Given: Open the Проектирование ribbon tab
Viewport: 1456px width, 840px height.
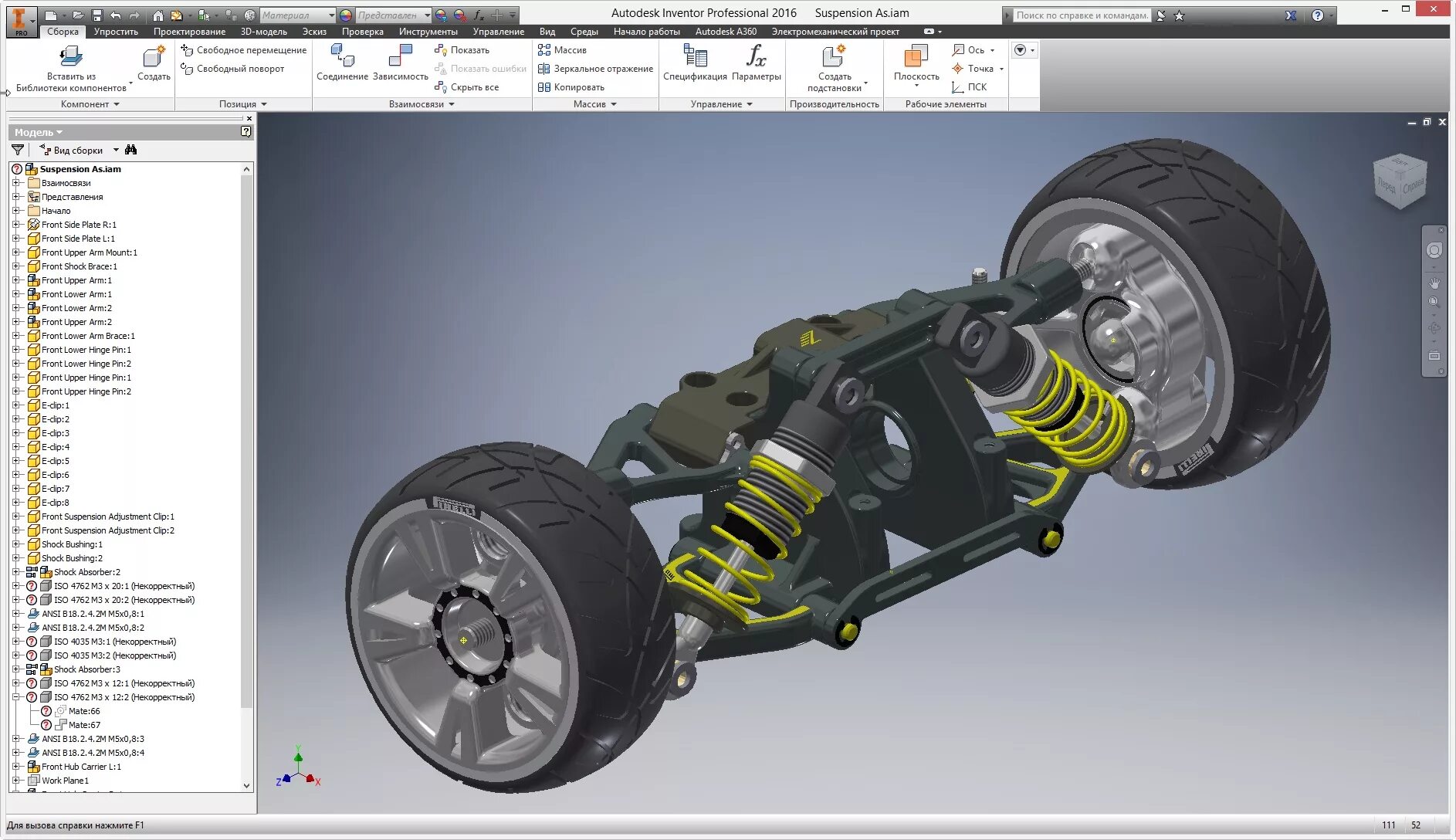Looking at the screenshot, I should click(x=189, y=32).
